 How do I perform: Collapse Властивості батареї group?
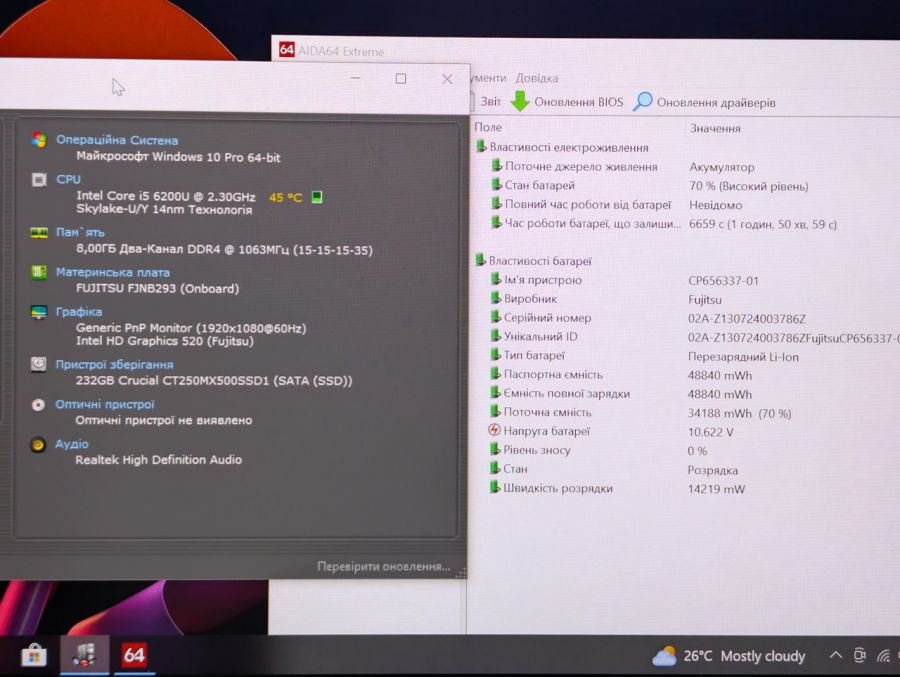(x=480, y=260)
